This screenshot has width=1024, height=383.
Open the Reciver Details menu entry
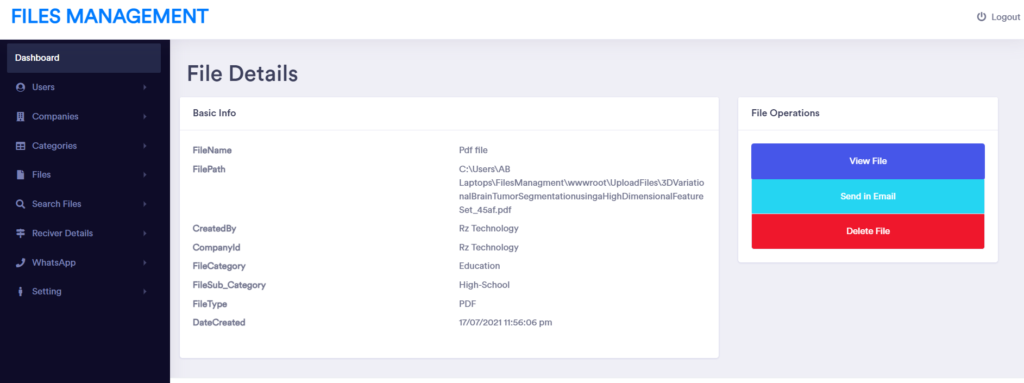coord(84,233)
